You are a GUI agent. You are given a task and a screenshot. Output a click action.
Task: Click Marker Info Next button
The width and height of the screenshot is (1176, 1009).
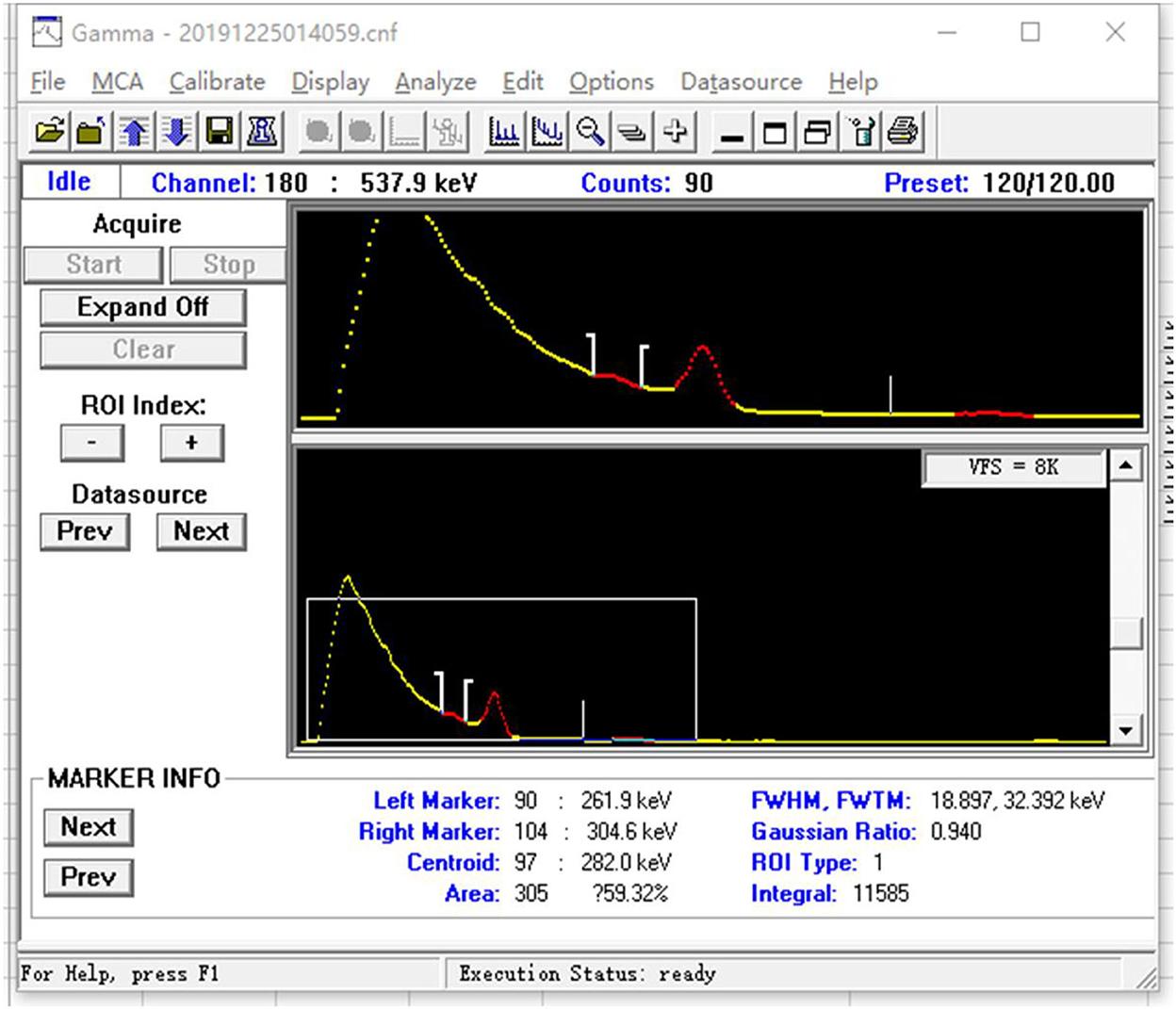click(89, 827)
